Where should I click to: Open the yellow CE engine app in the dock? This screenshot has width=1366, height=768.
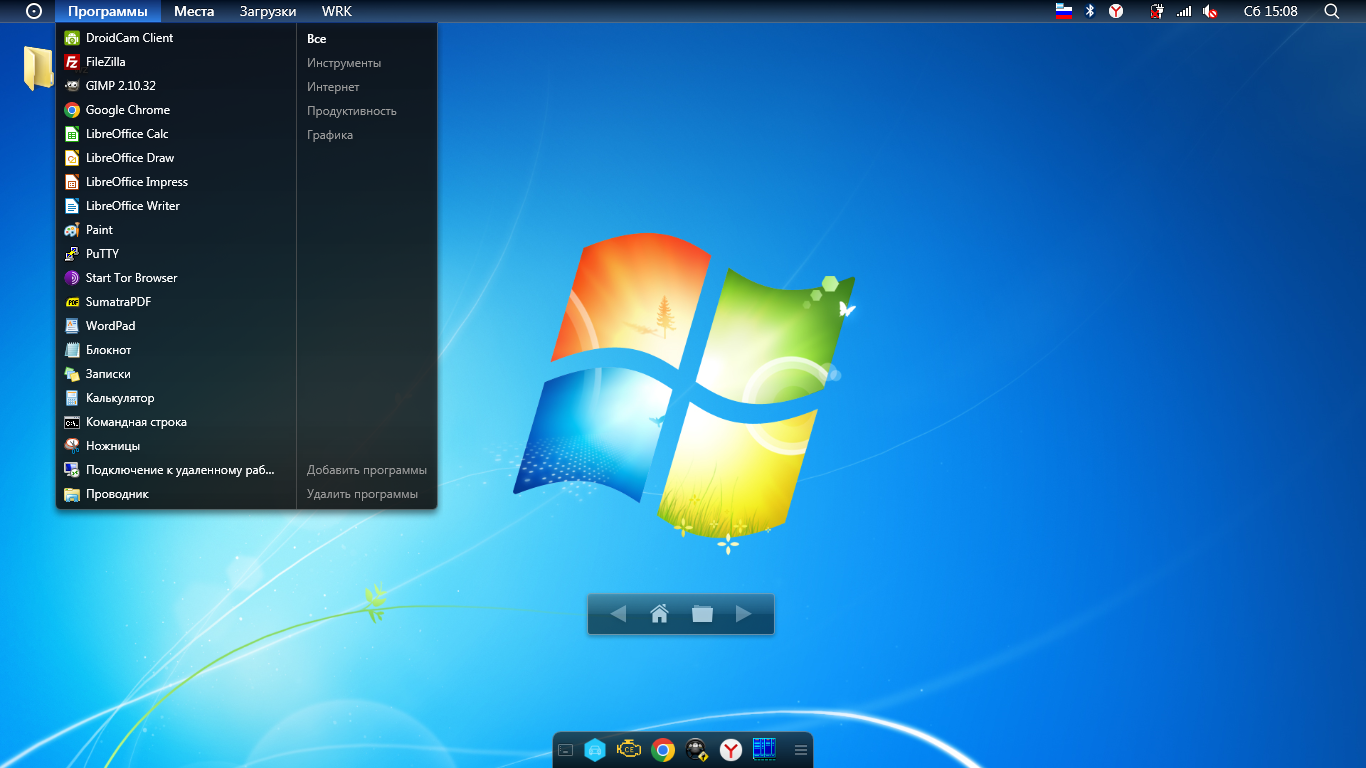coord(629,750)
